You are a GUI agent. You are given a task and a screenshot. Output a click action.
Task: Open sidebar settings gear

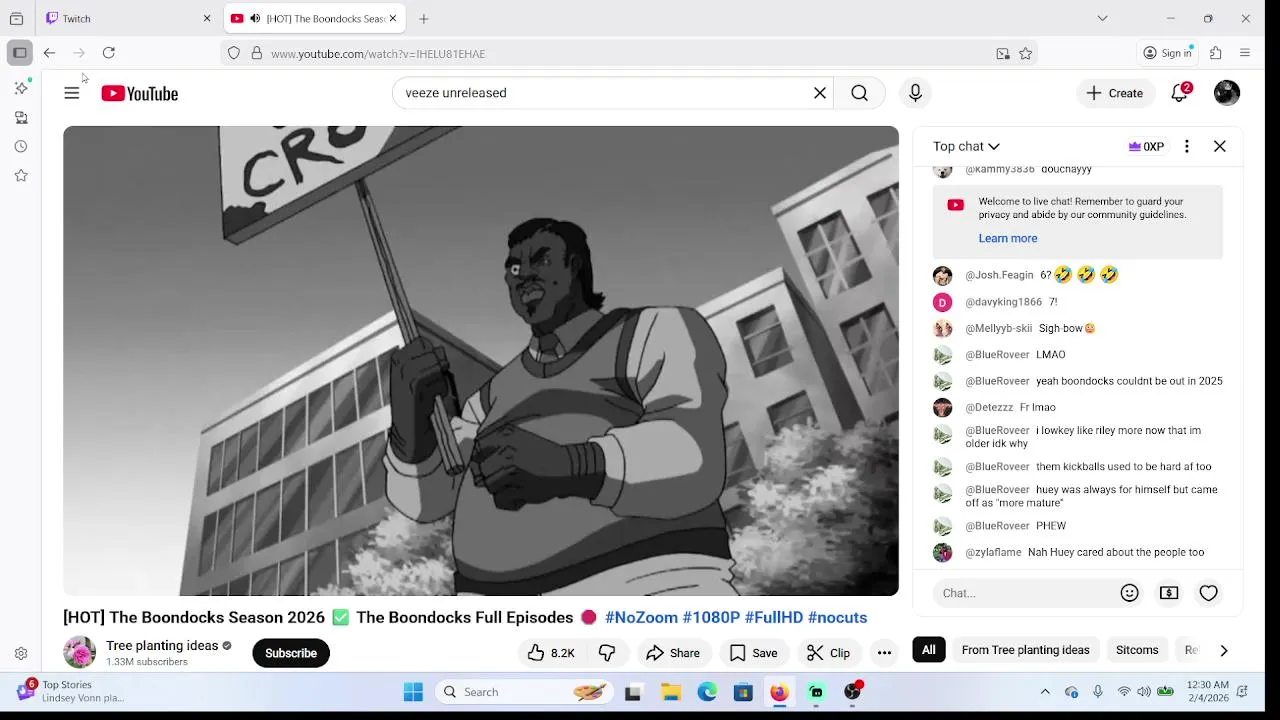tap(21, 654)
